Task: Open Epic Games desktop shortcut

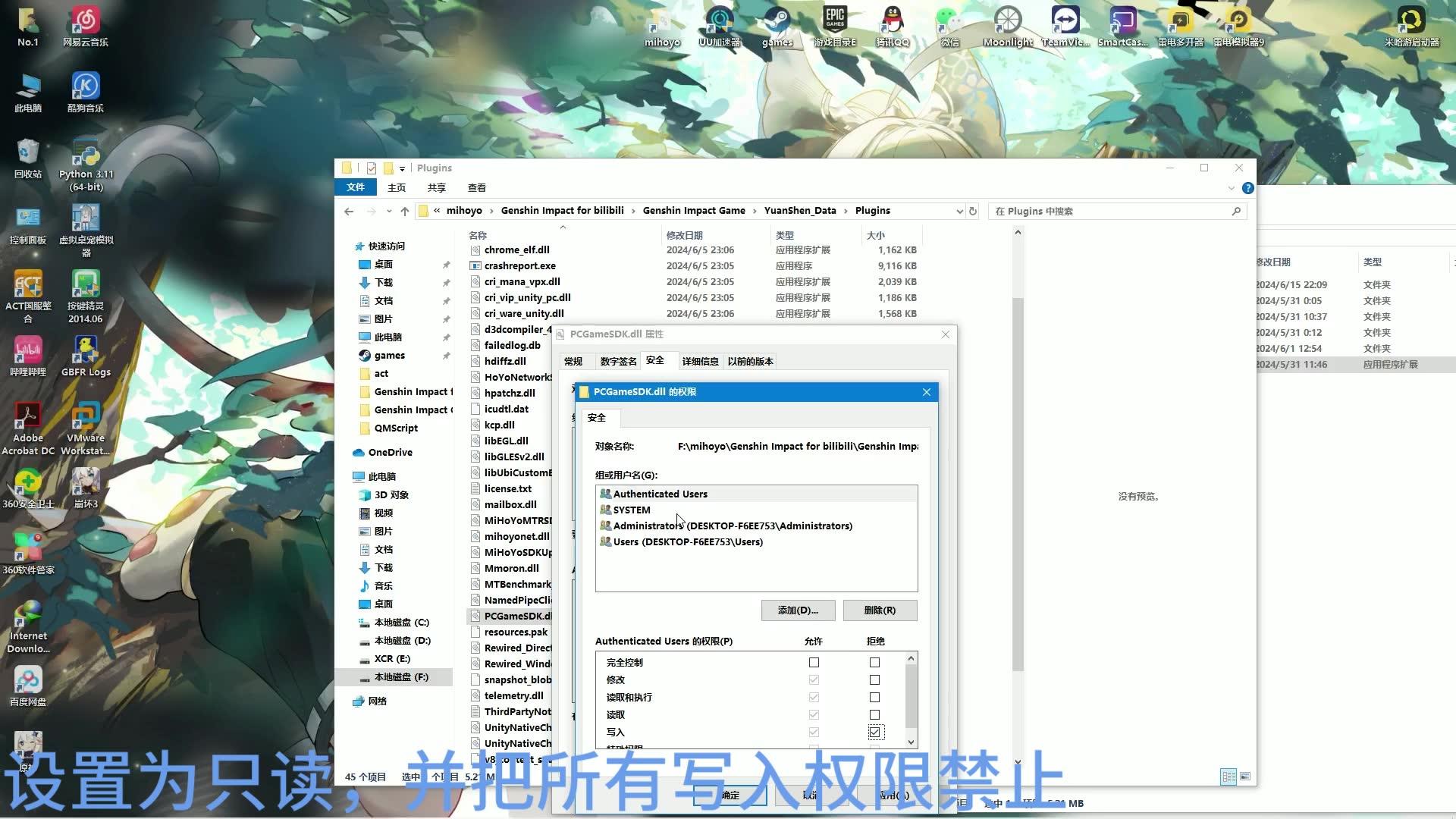Action: [835, 26]
